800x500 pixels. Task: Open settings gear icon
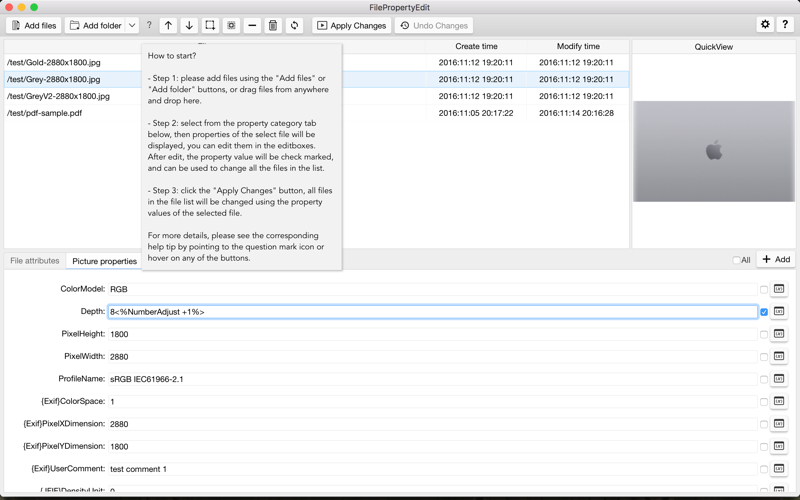pos(765,24)
